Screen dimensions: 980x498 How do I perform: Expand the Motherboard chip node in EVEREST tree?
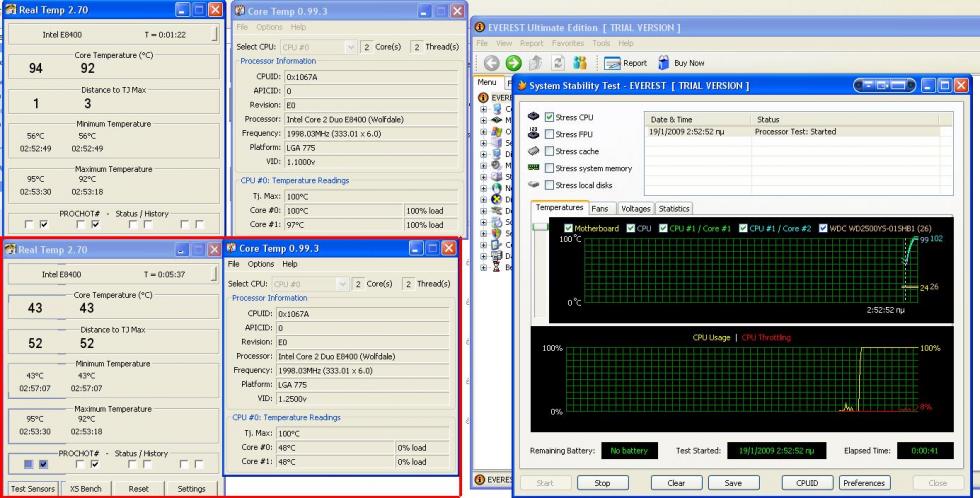click(483, 121)
